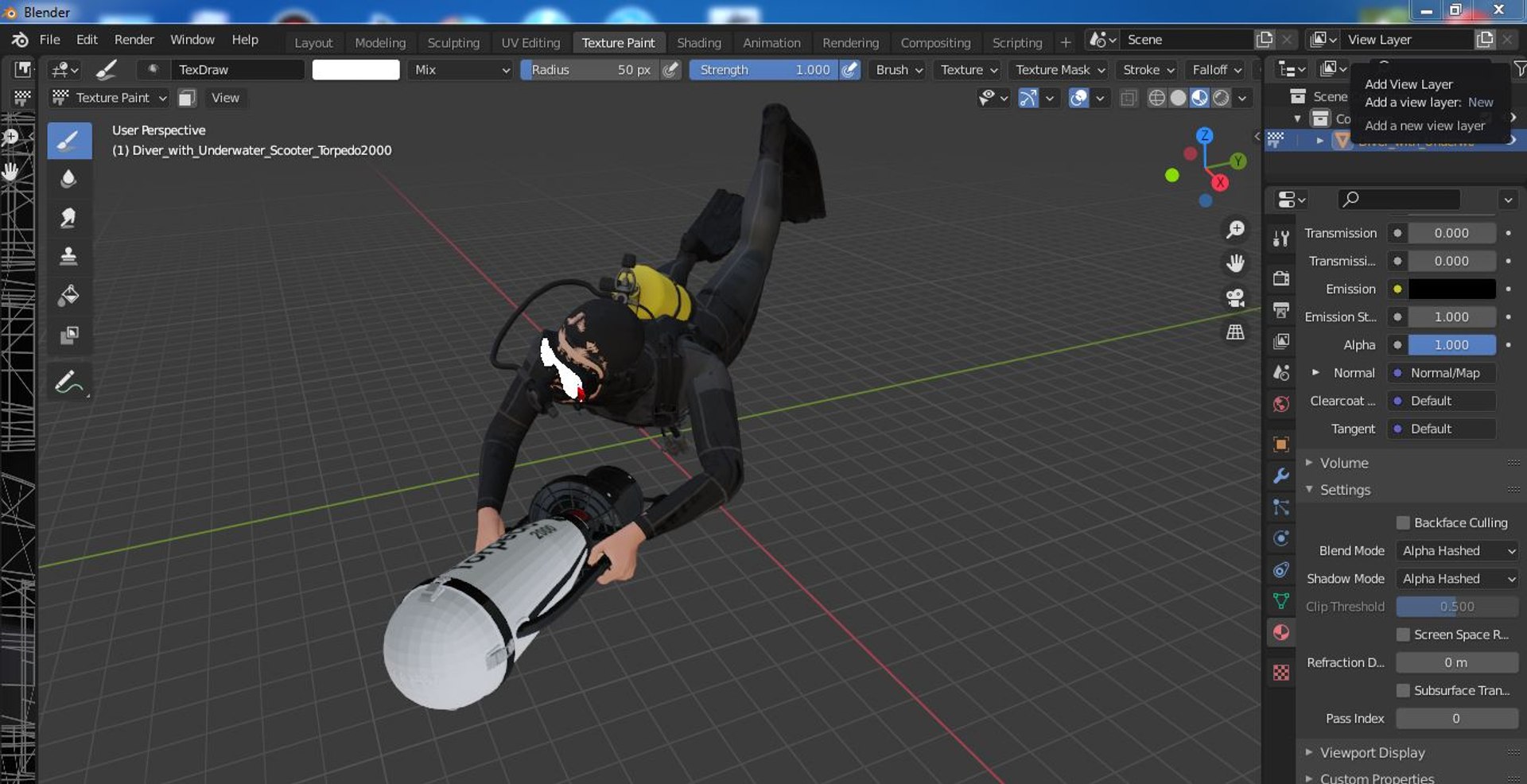Enable the Screen Space Refraction checkbox
Screen dimensions: 1527x784
[1403, 635]
